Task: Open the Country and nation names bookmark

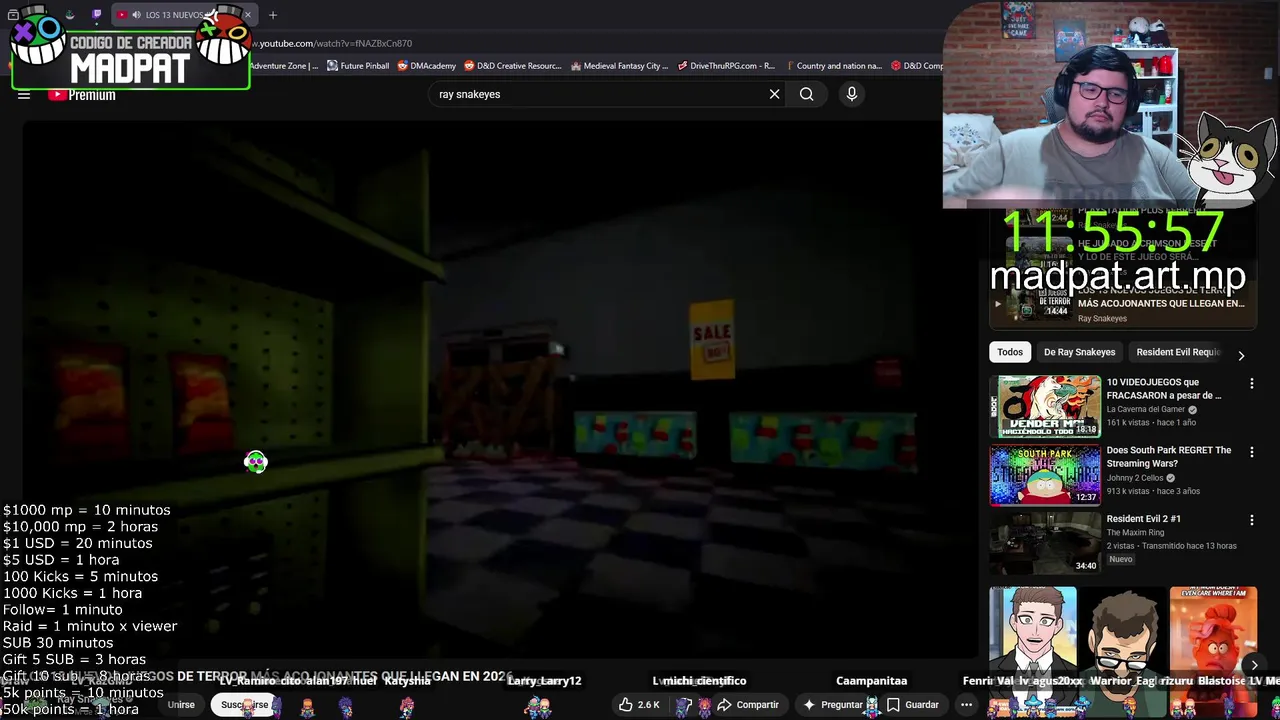Action: (x=832, y=66)
